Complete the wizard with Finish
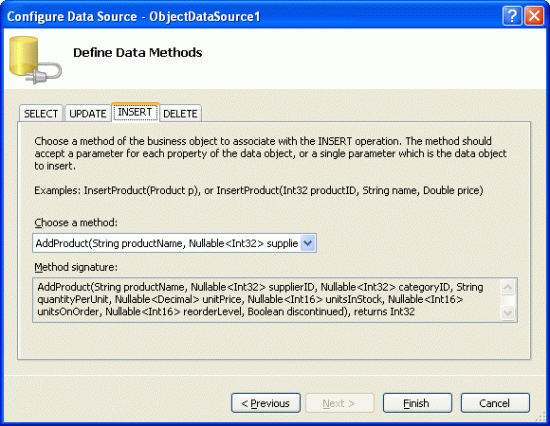 coord(417,403)
